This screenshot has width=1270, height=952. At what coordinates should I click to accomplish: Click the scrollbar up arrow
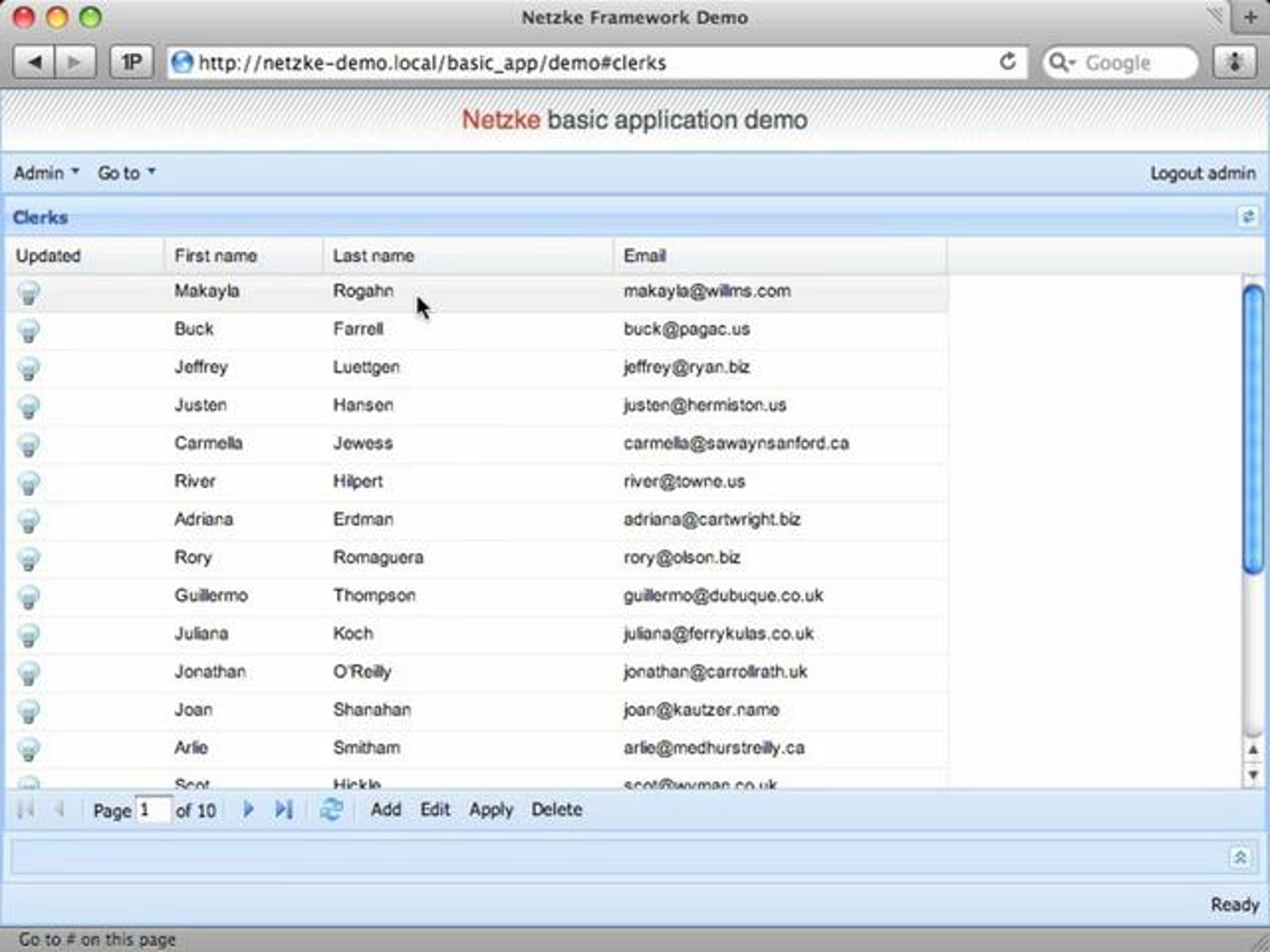(1253, 749)
